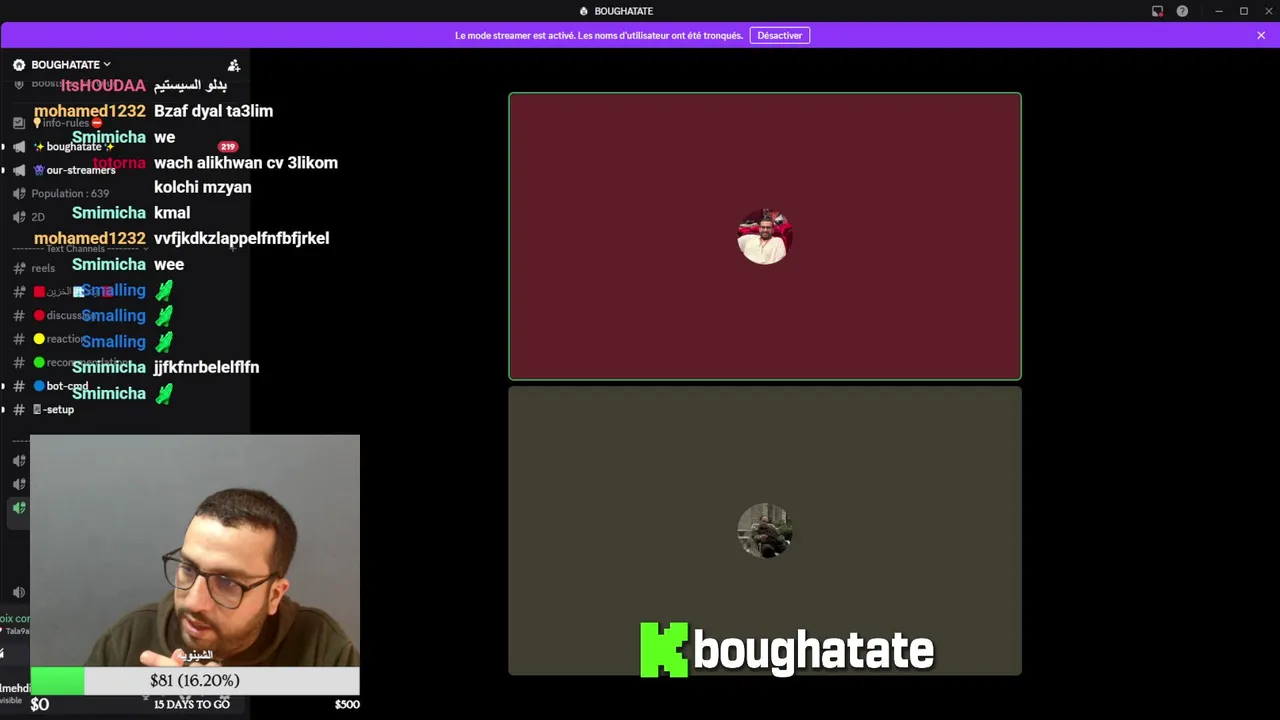The height and width of the screenshot is (720, 1280).
Task: Click the 219 unread mentions badge
Action: [x=227, y=147]
